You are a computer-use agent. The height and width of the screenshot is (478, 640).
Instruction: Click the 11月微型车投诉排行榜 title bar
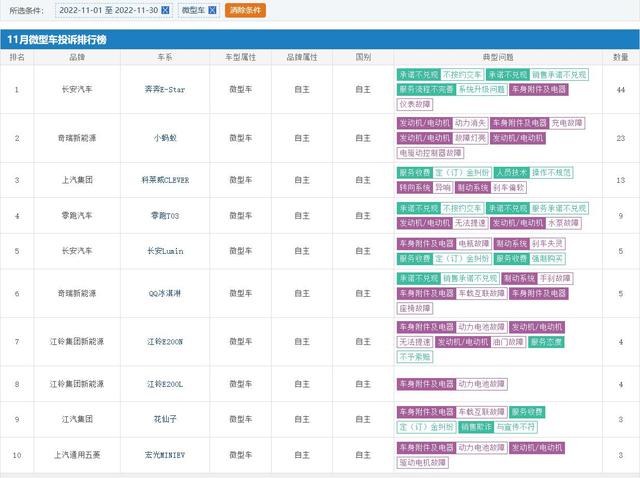tap(320, 40)
